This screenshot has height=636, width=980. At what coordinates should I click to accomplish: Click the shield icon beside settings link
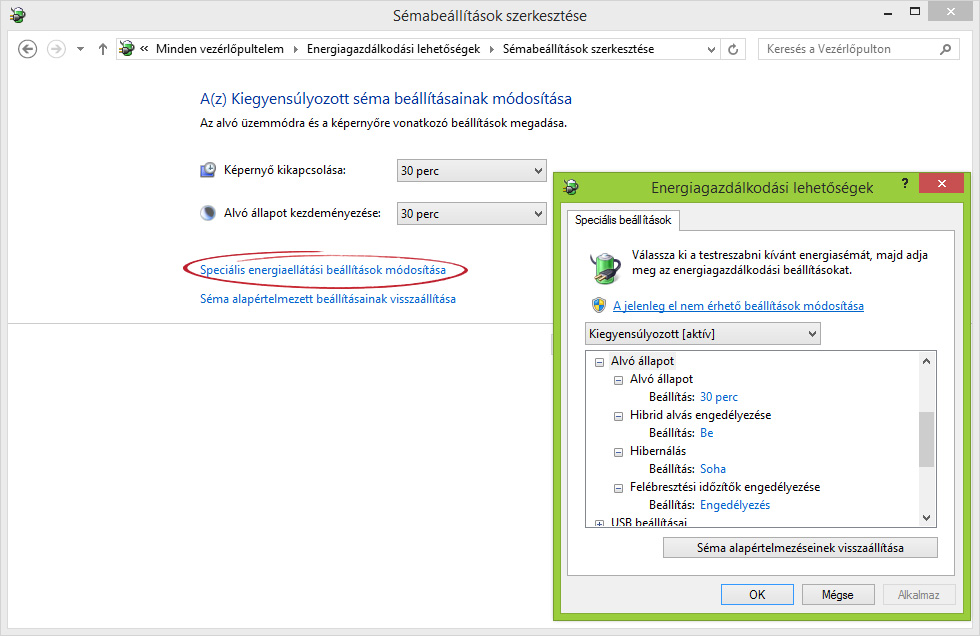pos(599,305)
